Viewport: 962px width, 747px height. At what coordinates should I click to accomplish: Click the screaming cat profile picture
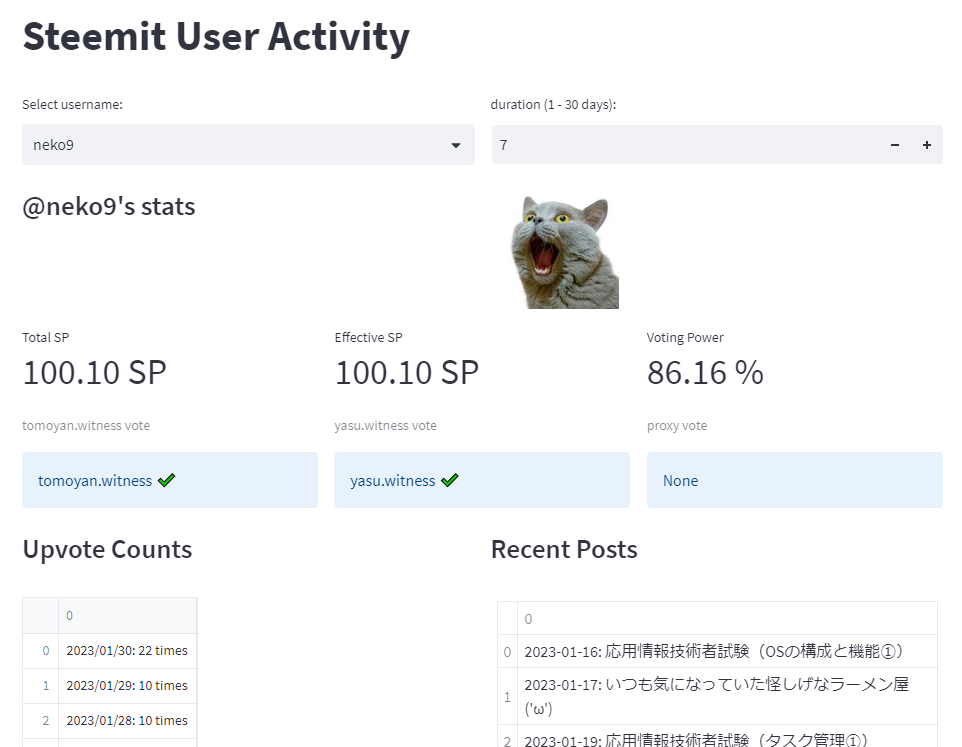pyautogui.click(x=564, y=252)
